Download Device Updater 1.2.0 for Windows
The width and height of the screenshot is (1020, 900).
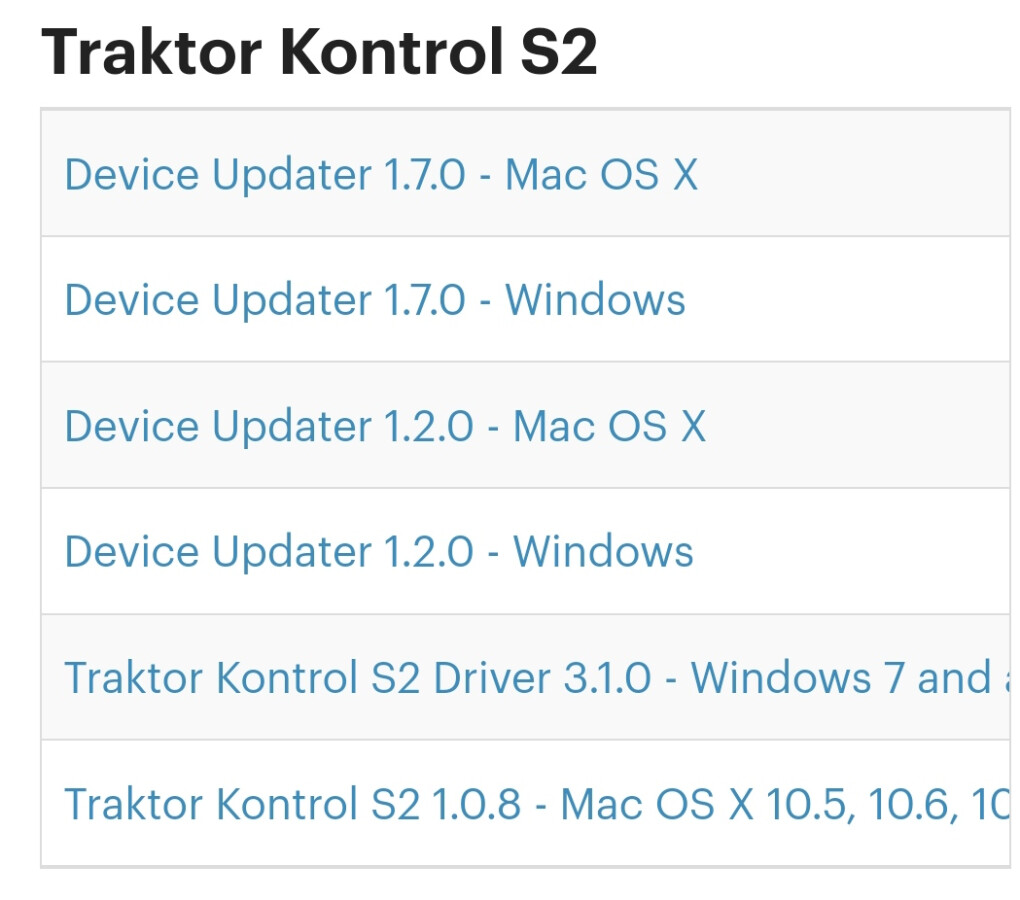[379, 552]
